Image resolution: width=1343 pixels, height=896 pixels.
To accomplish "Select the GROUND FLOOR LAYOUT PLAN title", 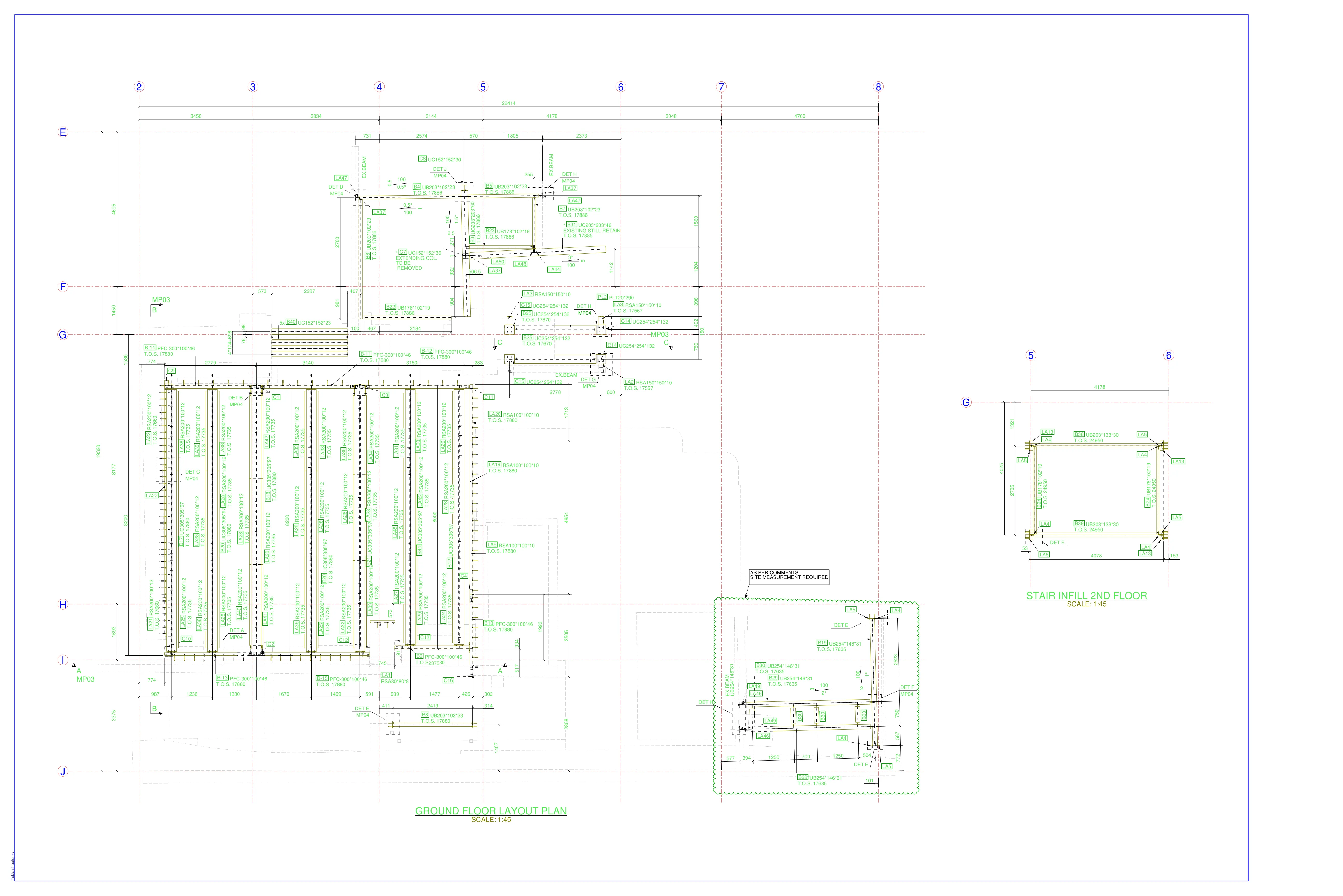I will point(491,811).
